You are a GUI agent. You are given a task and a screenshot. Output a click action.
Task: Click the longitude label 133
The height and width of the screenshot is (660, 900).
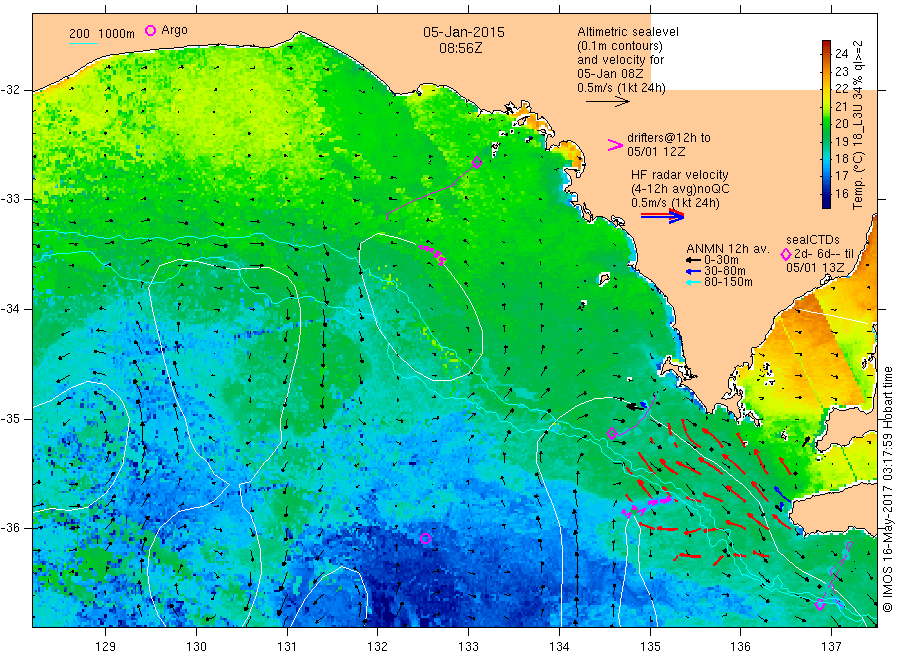coord(468,647)
